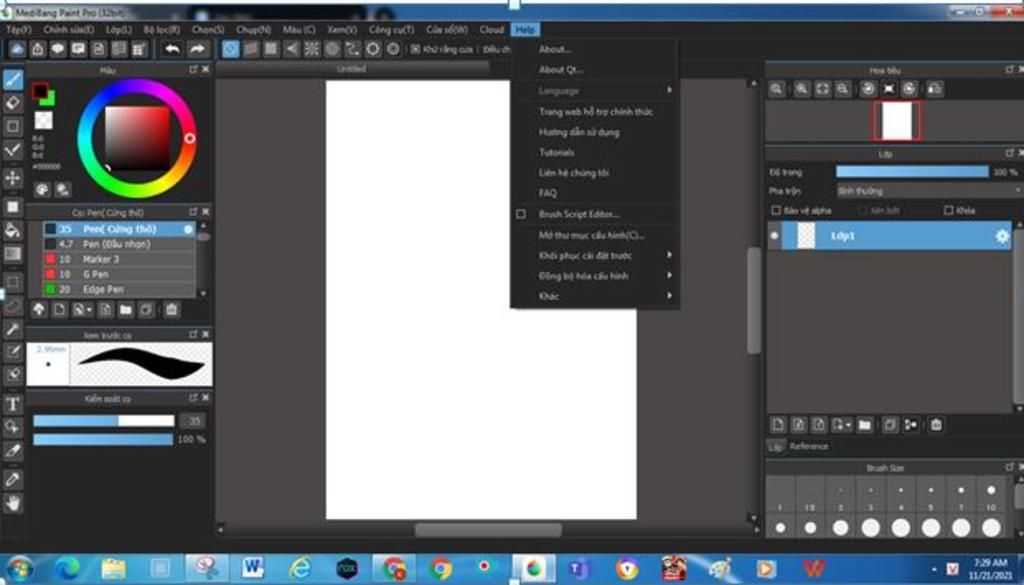
Task: Pick the Hand pan tool
Action: pyautogui.click(x=13, y=503)
